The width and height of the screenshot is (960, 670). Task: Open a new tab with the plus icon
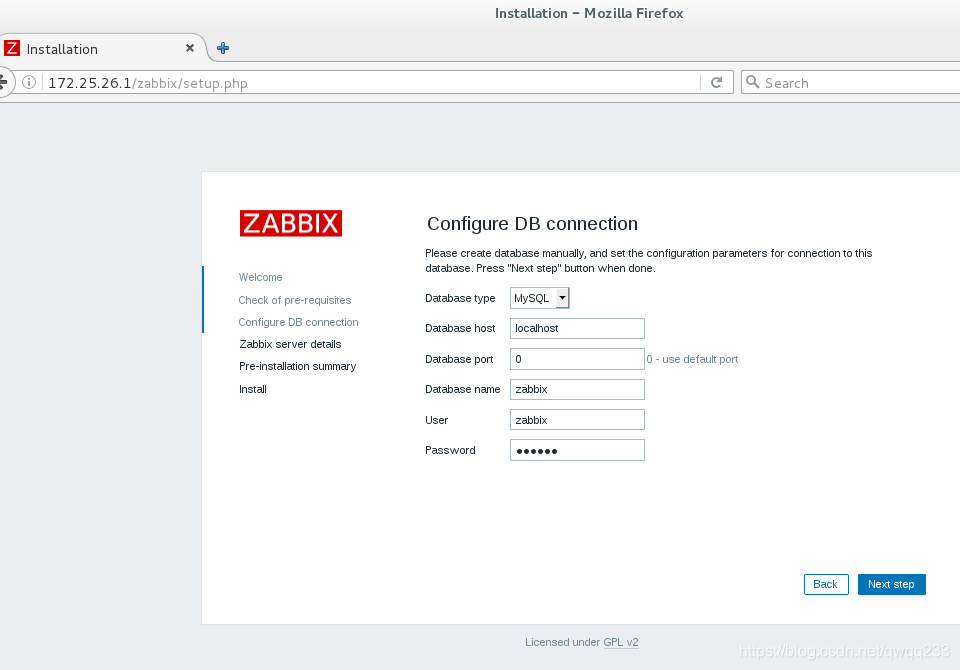pyautogui.click(x=223, y=48)
